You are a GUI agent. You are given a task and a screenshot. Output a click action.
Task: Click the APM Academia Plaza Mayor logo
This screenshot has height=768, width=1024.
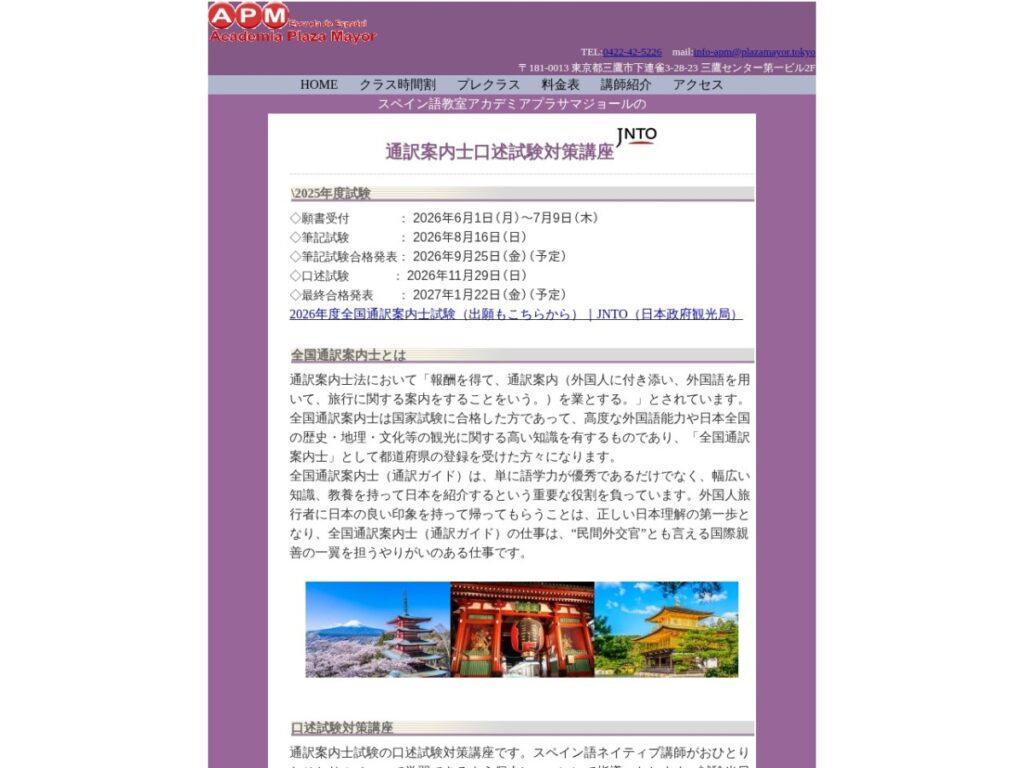click(x=293, y=24)
